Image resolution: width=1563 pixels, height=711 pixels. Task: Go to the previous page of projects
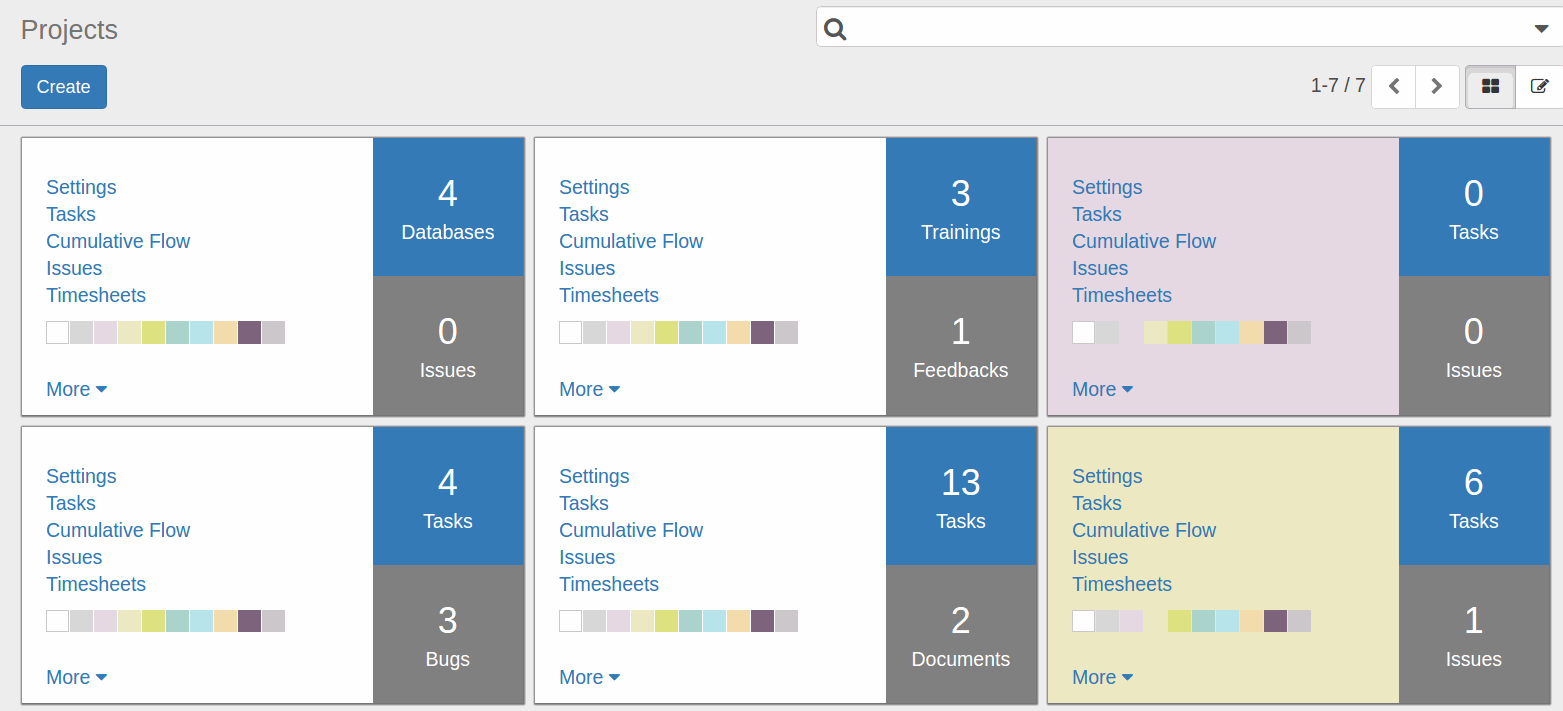pyautogui.click(x=1394, y=87)
